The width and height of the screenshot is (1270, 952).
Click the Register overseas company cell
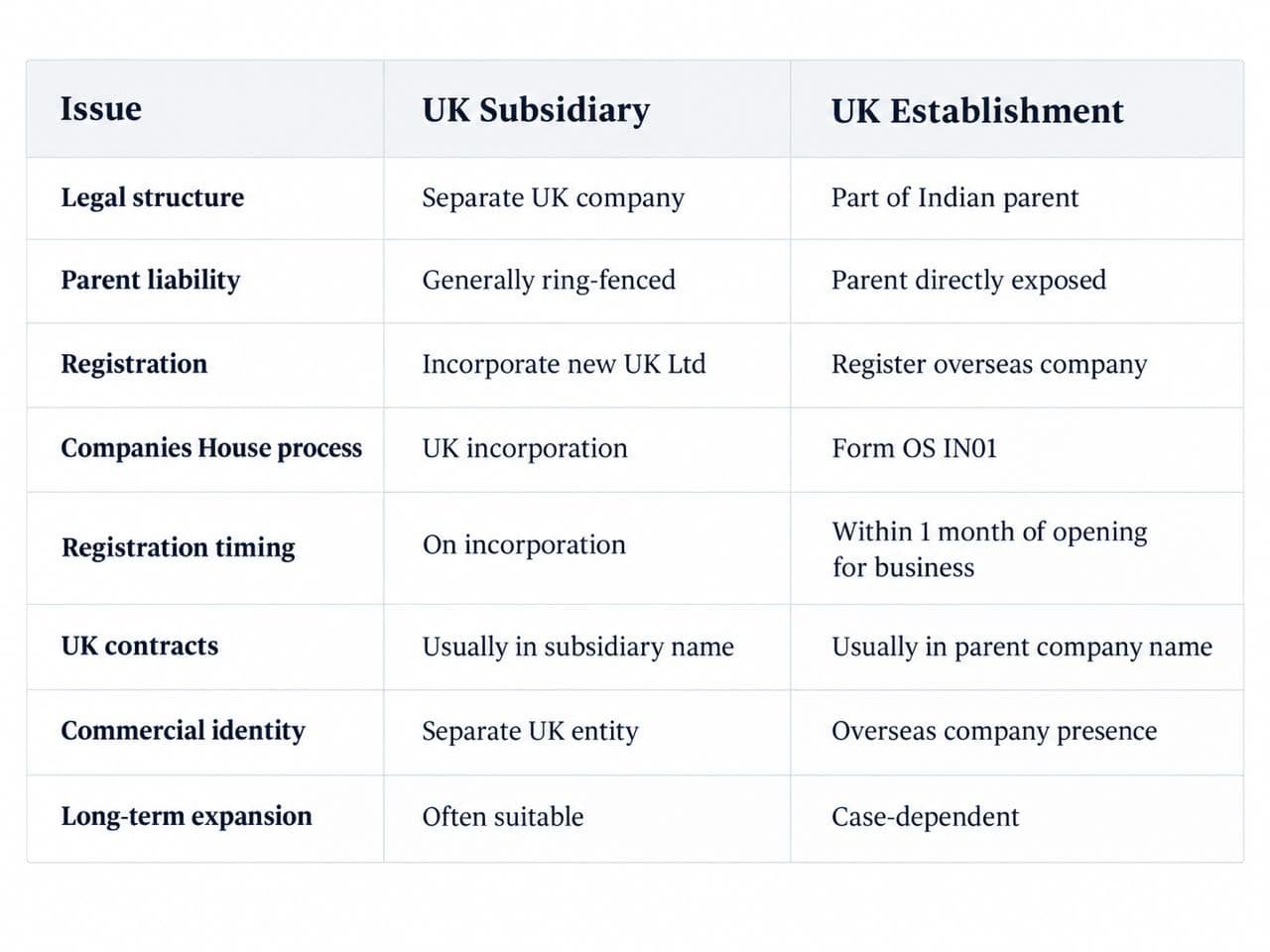click(989, 364)
